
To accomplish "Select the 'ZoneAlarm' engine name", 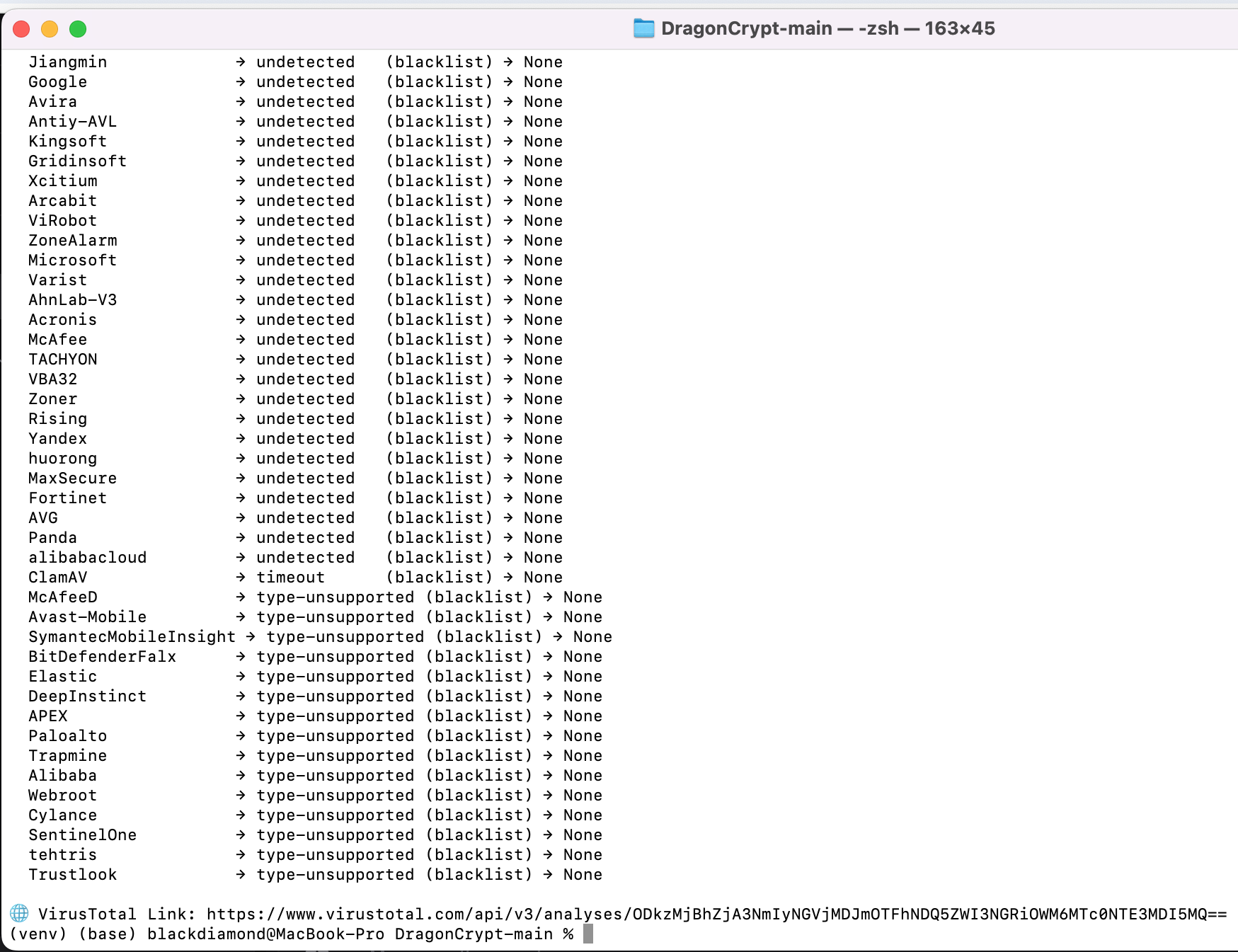I will tap(73, 241).
